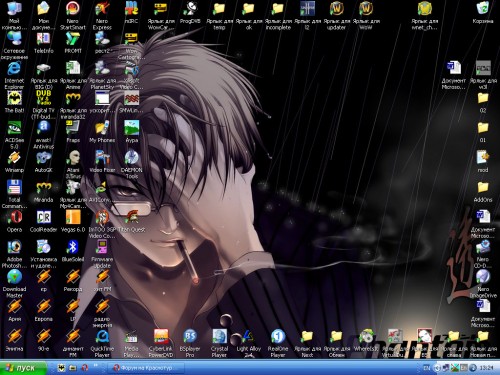Screen dimensions: 500x375
Task: Open the Сетевое окружение network icon
Action: (14, 39)
